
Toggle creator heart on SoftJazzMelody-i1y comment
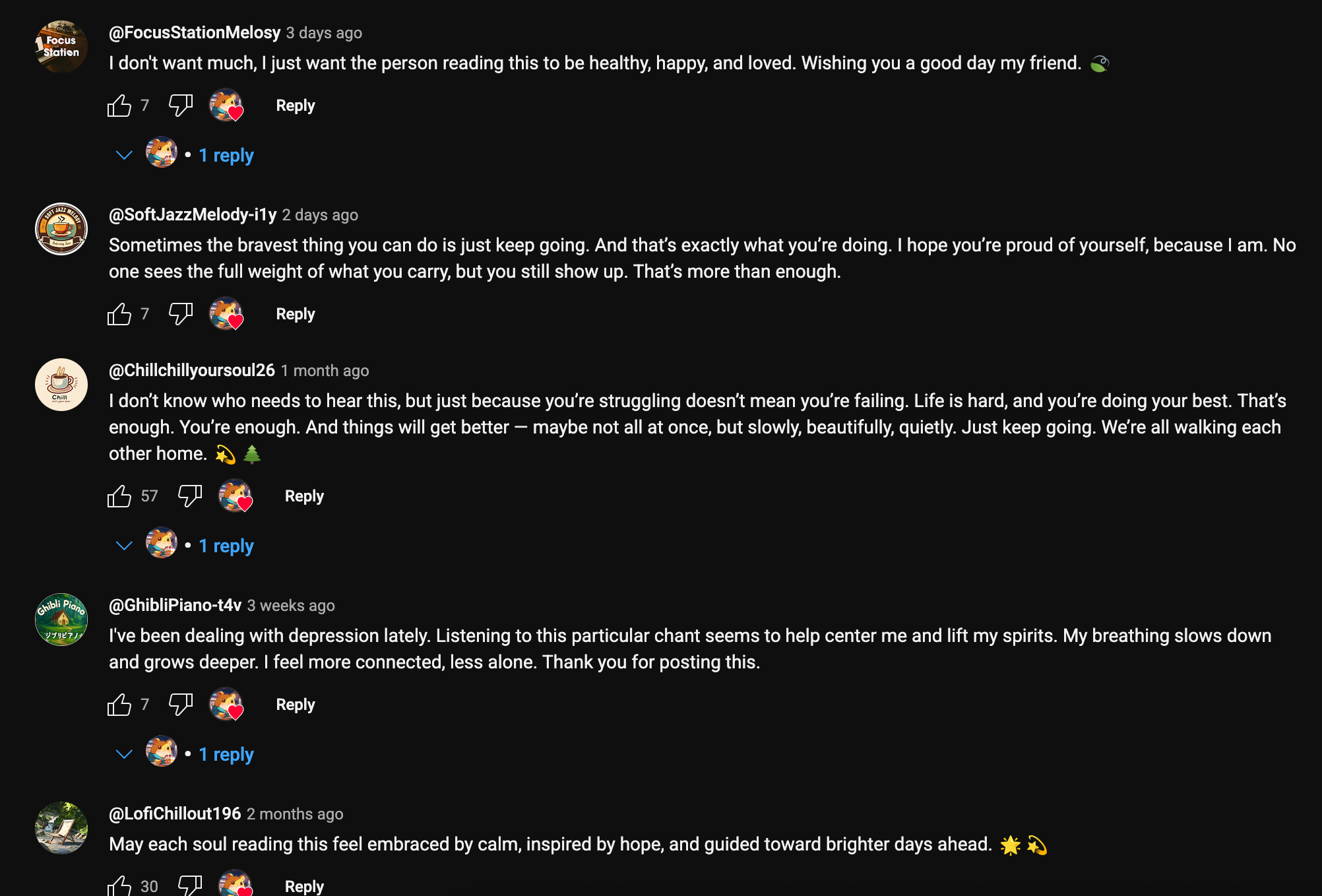coord(226,314)
